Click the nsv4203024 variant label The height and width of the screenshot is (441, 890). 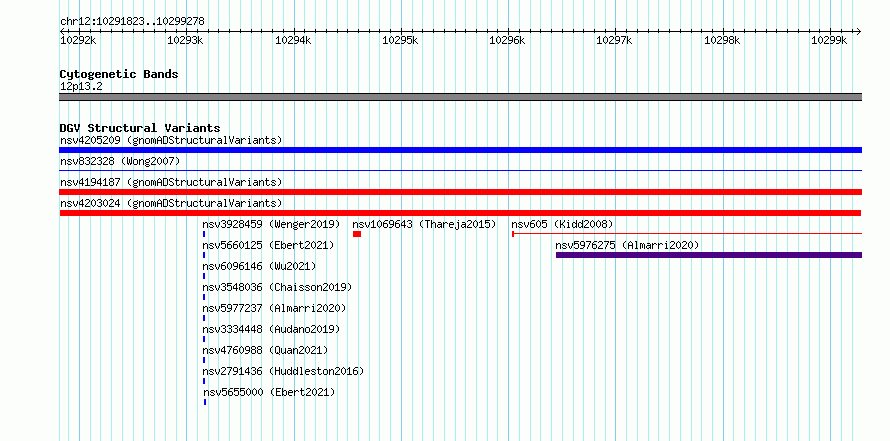171,203
